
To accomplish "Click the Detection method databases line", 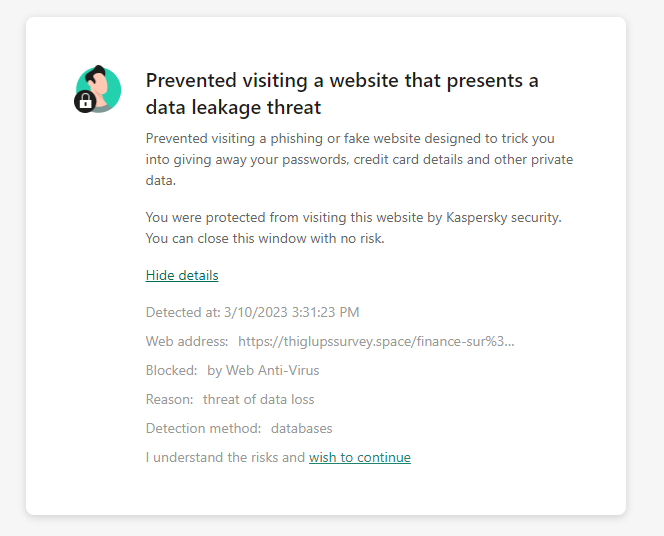I will coord(239,428).
